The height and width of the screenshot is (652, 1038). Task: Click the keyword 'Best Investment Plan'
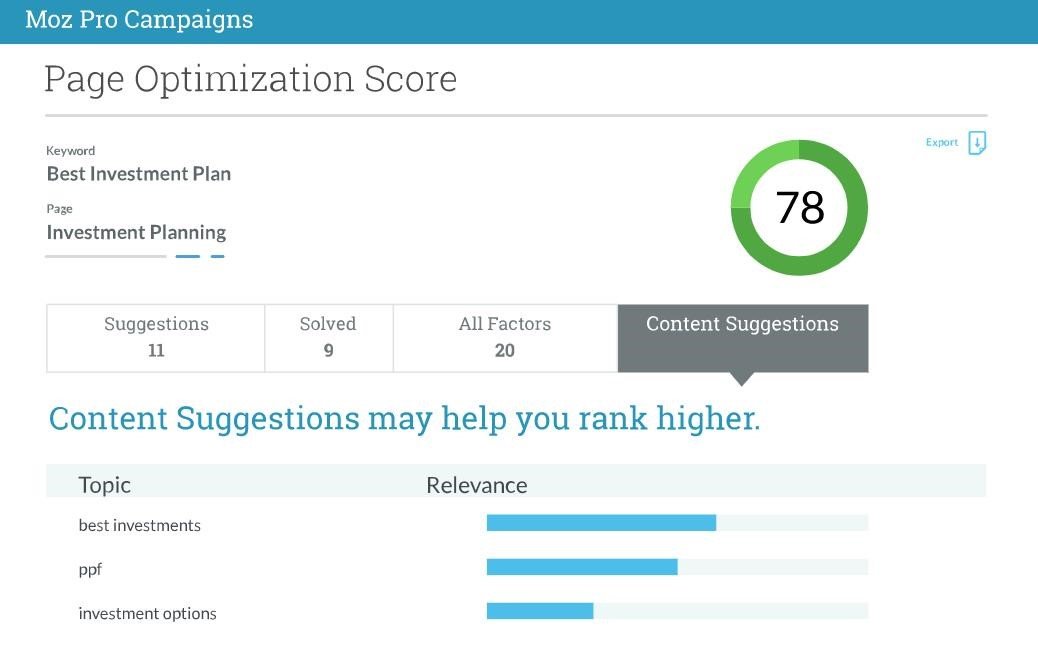click(x=139, y=173)
